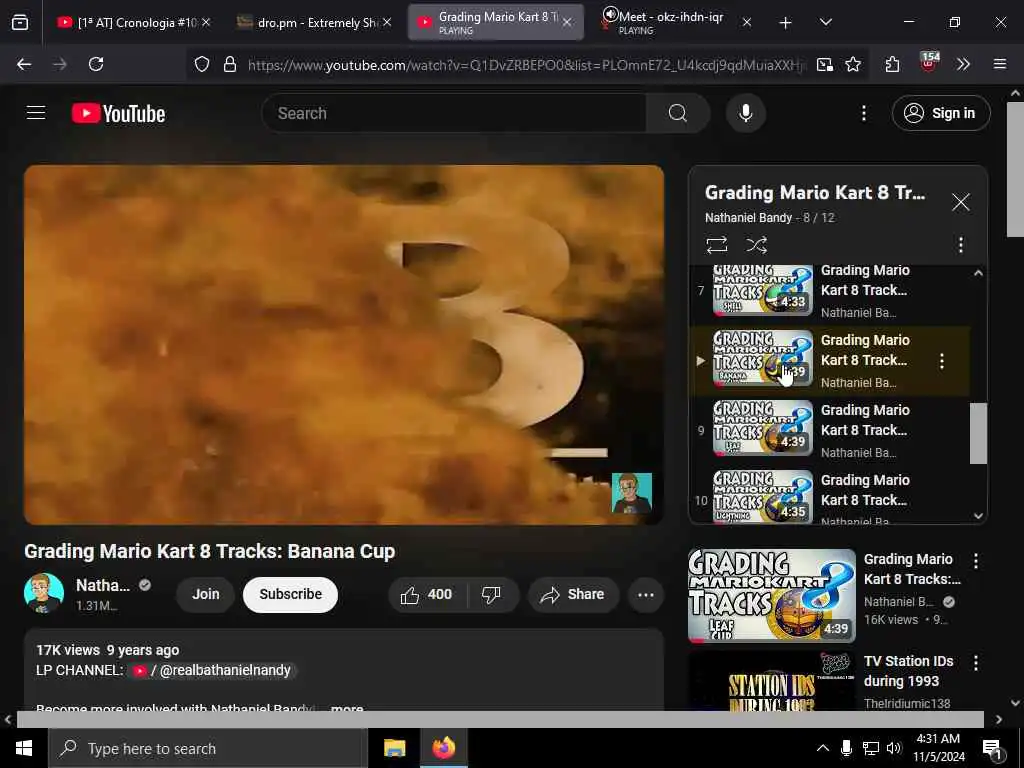The image size is (1024, 768).
Task: Toggle shuffle playlist
Action: (756, 245)
